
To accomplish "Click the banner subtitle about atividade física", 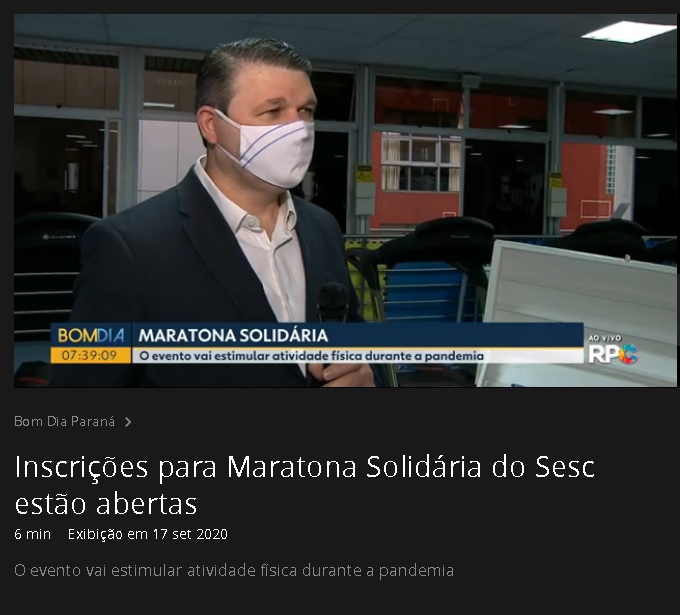I will click(311, 356).
